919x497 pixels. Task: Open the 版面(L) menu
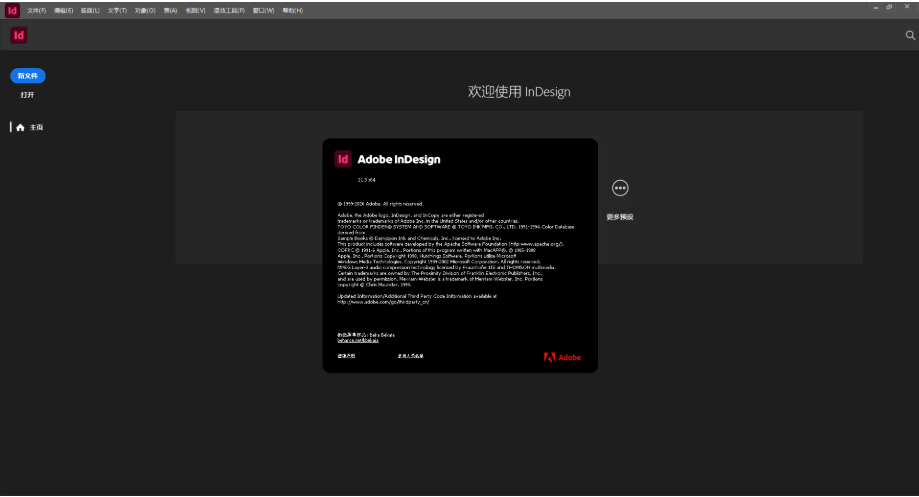90,11
